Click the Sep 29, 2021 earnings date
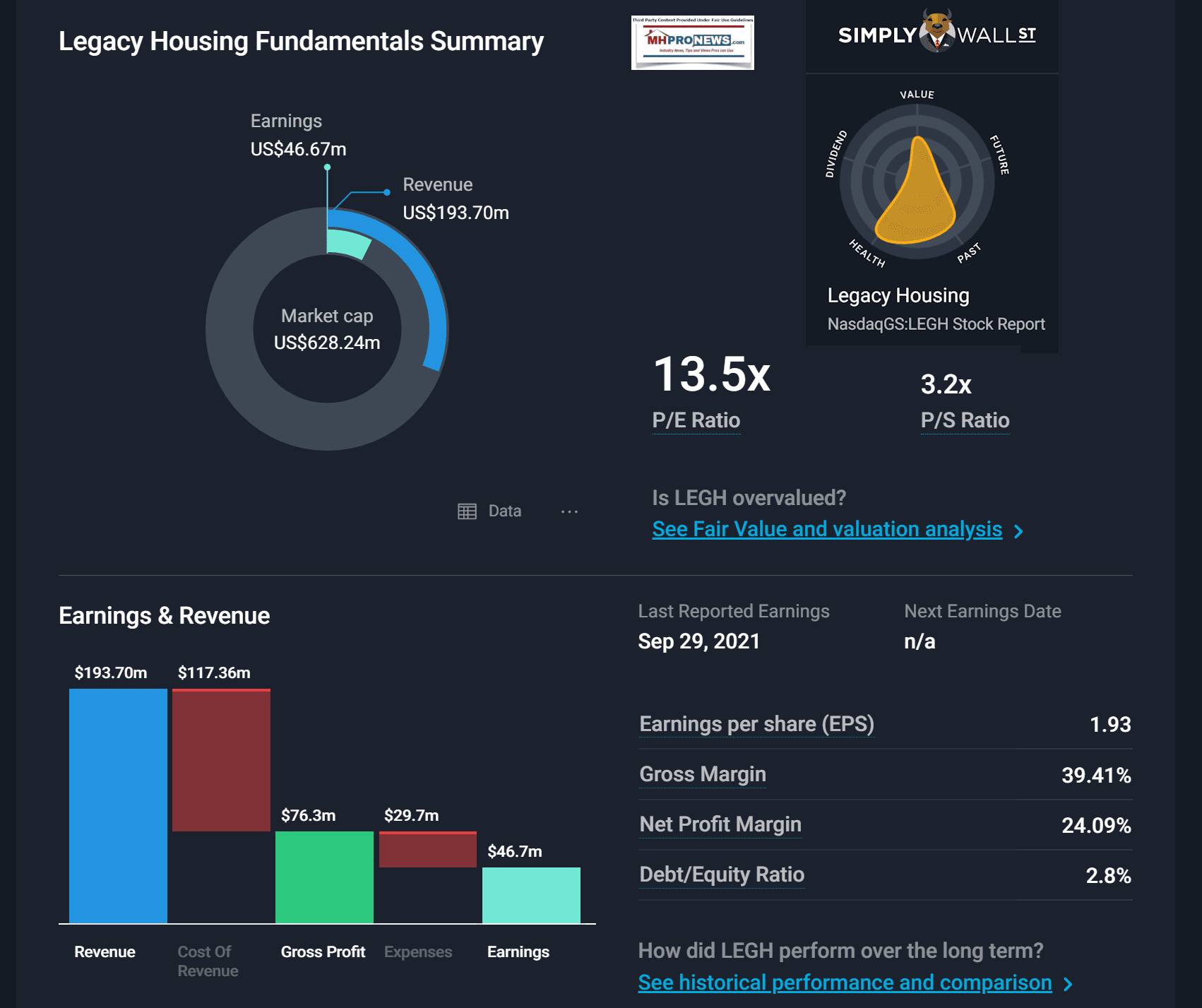 (x=698, y=641)
